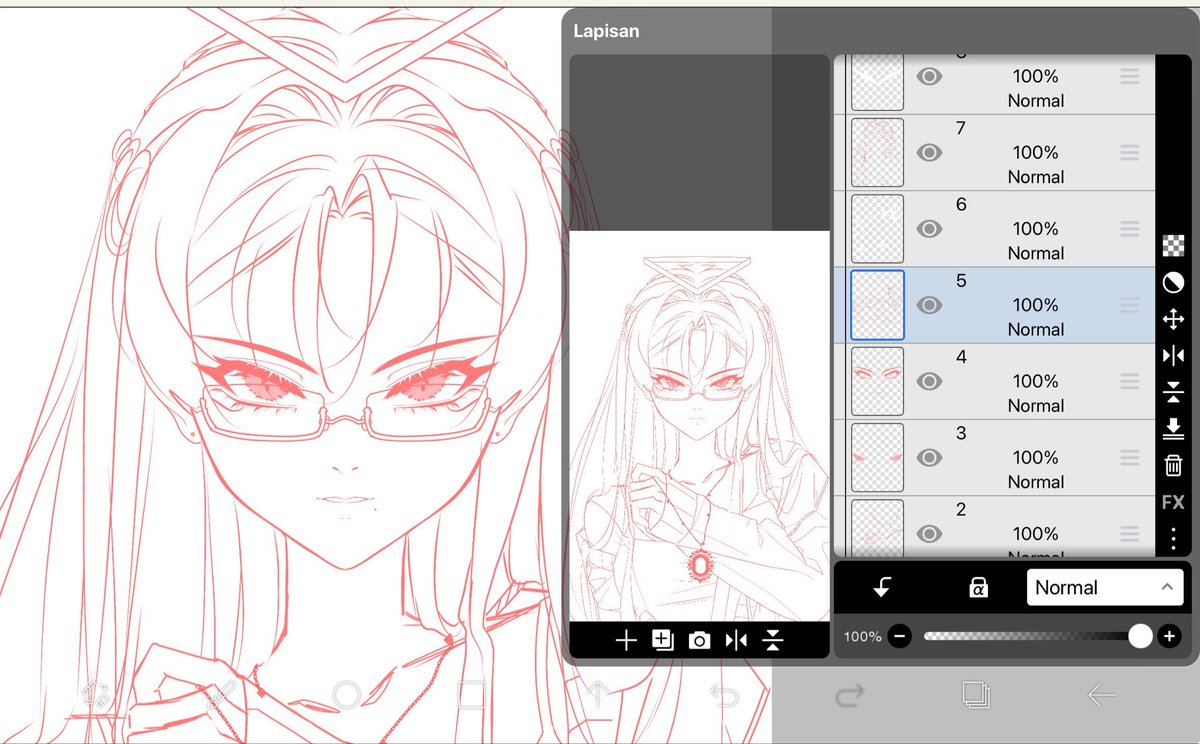Click layer 7 thumbnail
The width and height of the screenshot is (1200, 744).
pyautogui.click(x=877, y=152)
